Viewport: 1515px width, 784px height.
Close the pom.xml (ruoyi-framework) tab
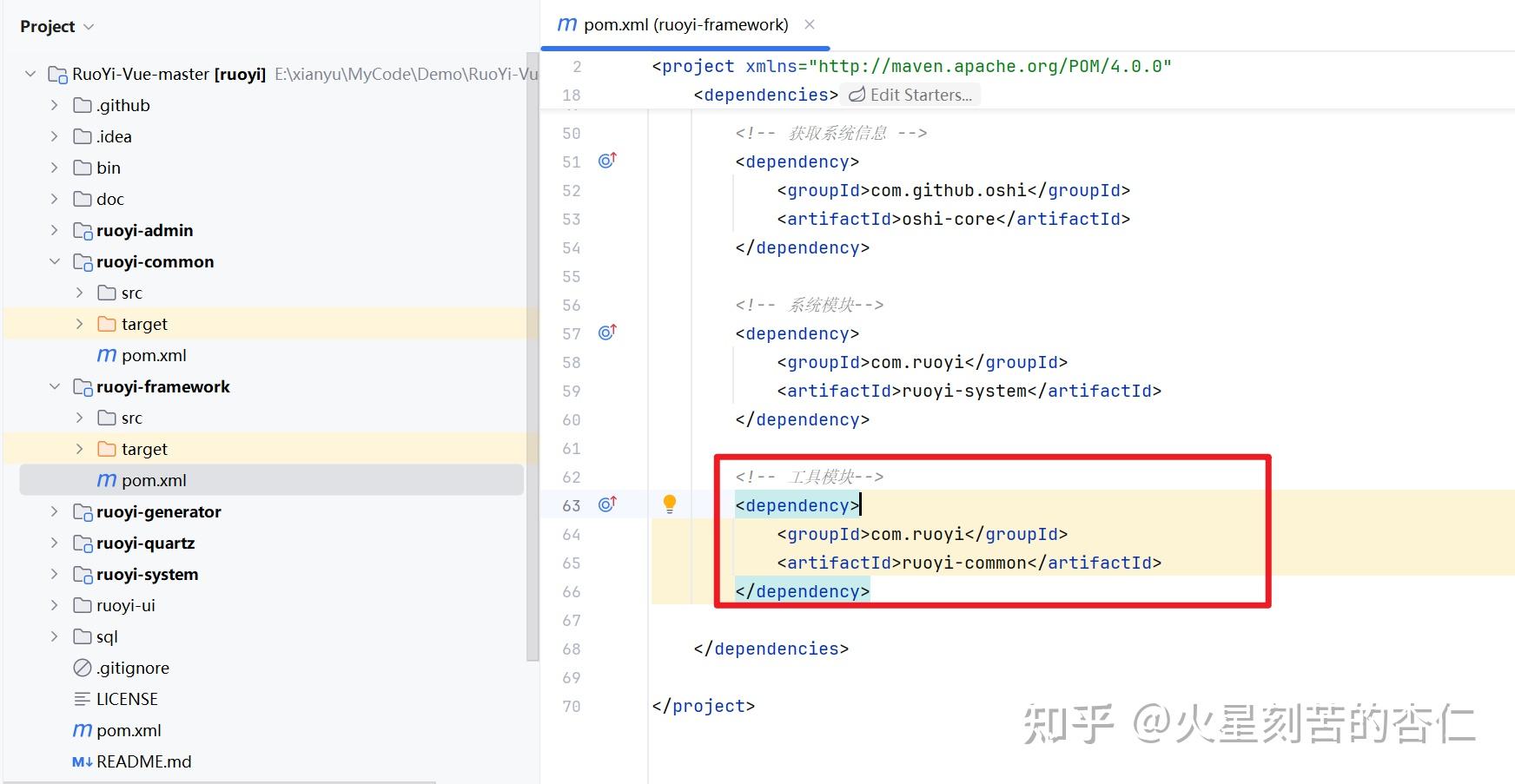(x=810, y=24)
